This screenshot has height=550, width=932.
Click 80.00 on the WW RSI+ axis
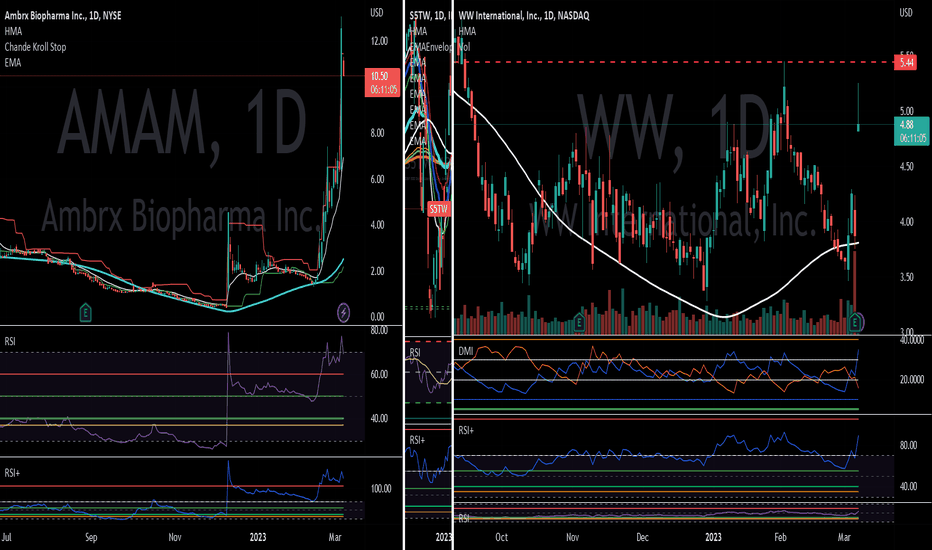click(908, 445)
